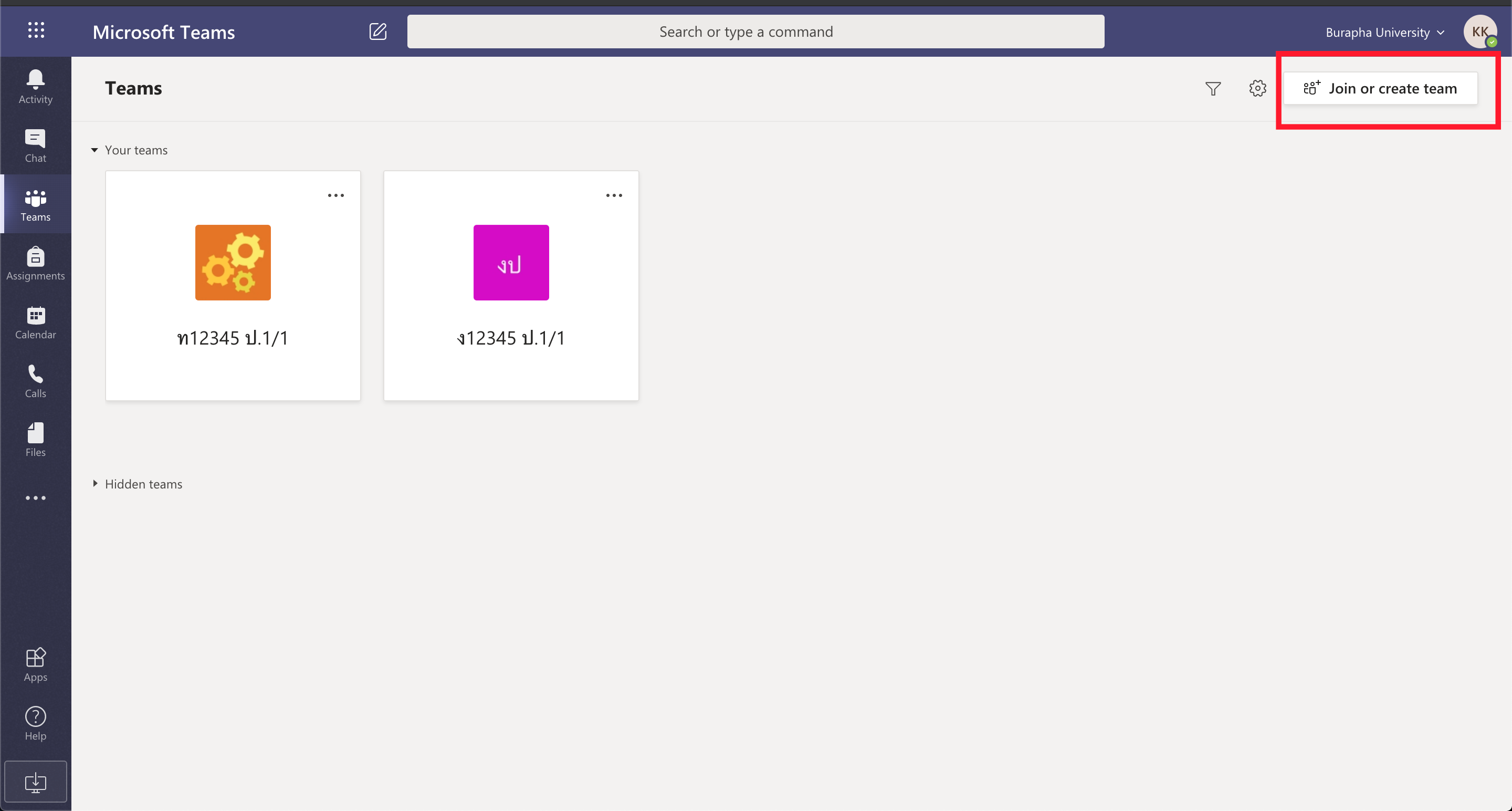Click the filter teams funnel icon

[x=1213, y=89]
